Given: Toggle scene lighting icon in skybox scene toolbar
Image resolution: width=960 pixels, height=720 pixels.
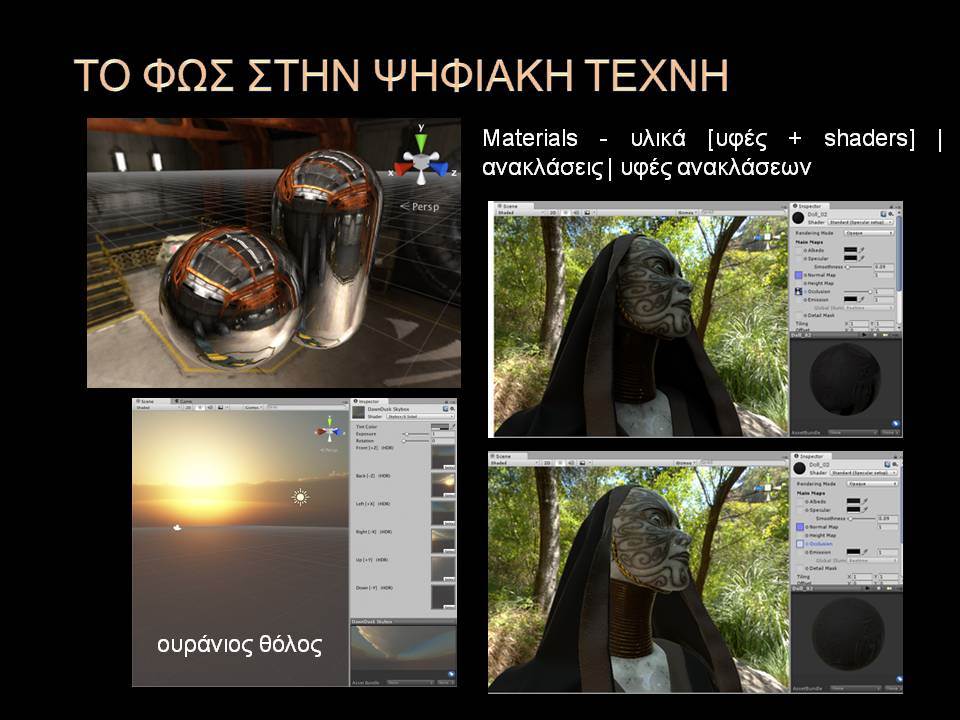Looking at the screenshot, I should point(201,407).
